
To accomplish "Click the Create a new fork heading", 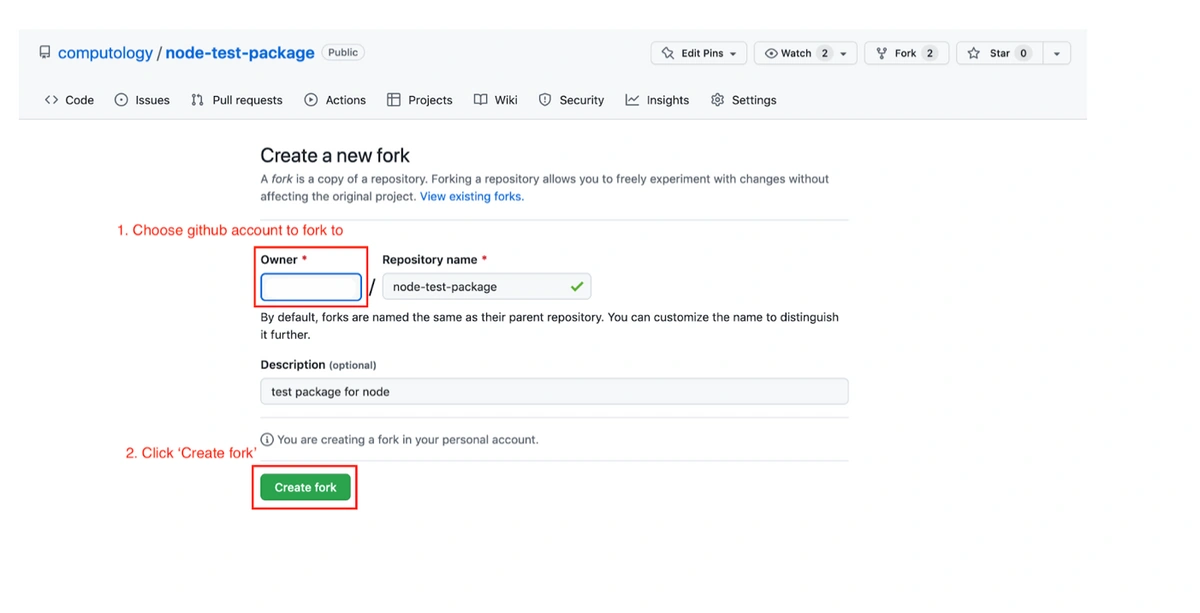I will coord(335,155).
